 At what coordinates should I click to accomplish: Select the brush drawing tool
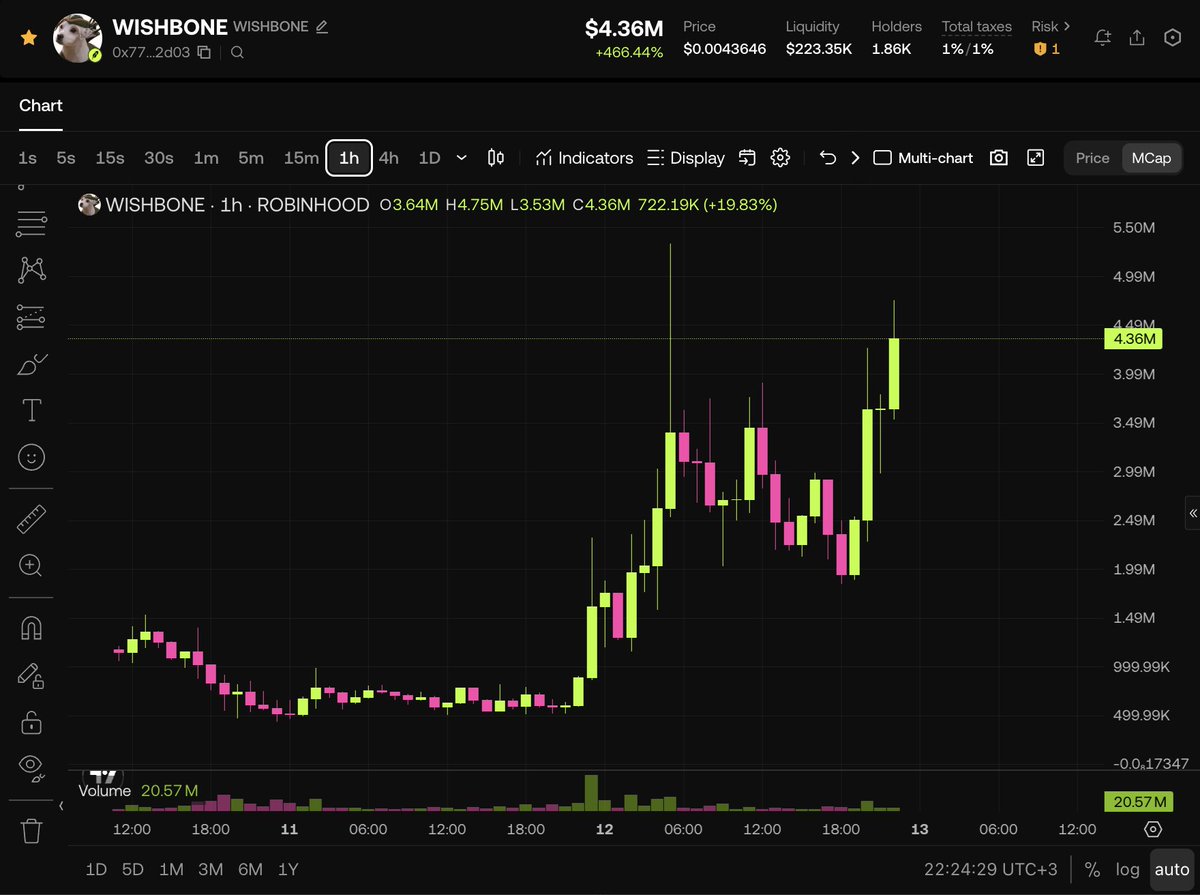[x=32, y=365]
